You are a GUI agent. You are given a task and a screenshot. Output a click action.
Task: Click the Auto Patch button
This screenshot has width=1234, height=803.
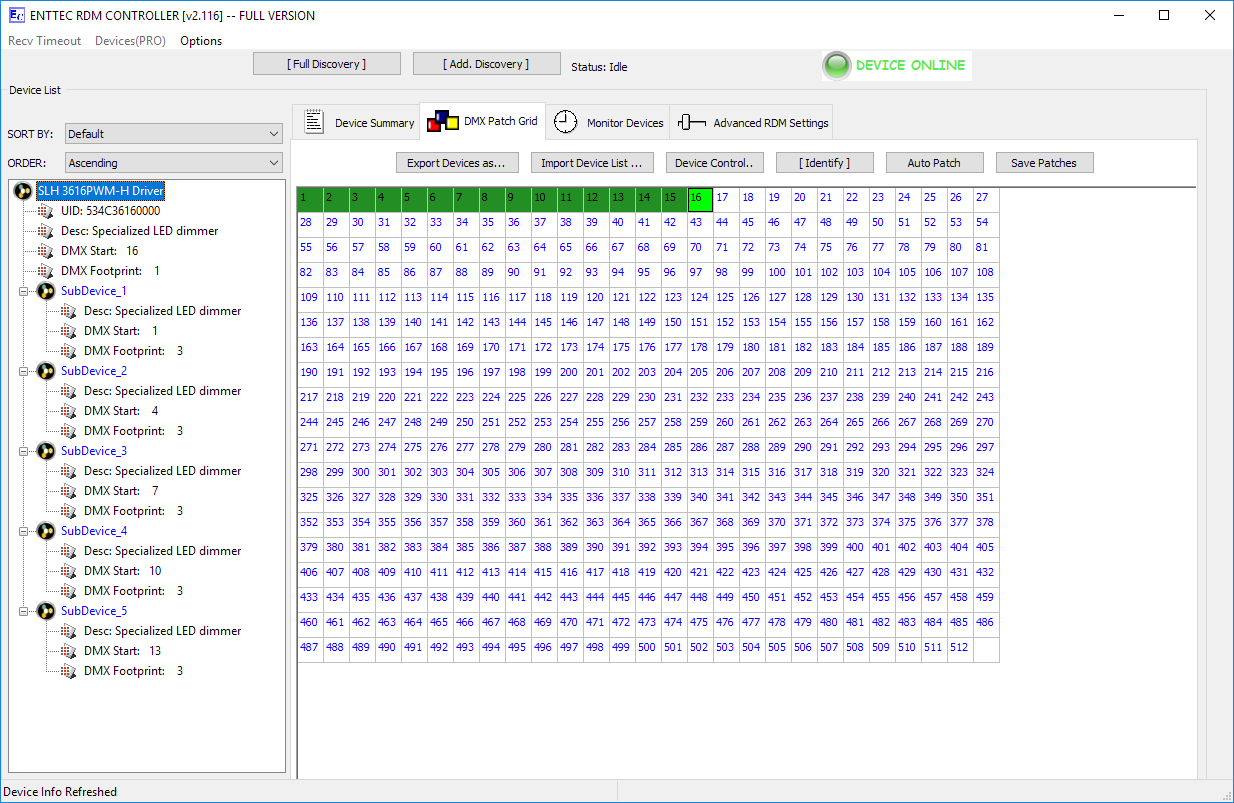933,163
